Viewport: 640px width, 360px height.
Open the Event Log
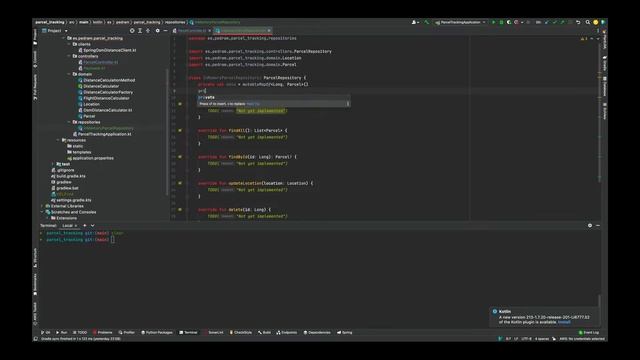[589, 333]
